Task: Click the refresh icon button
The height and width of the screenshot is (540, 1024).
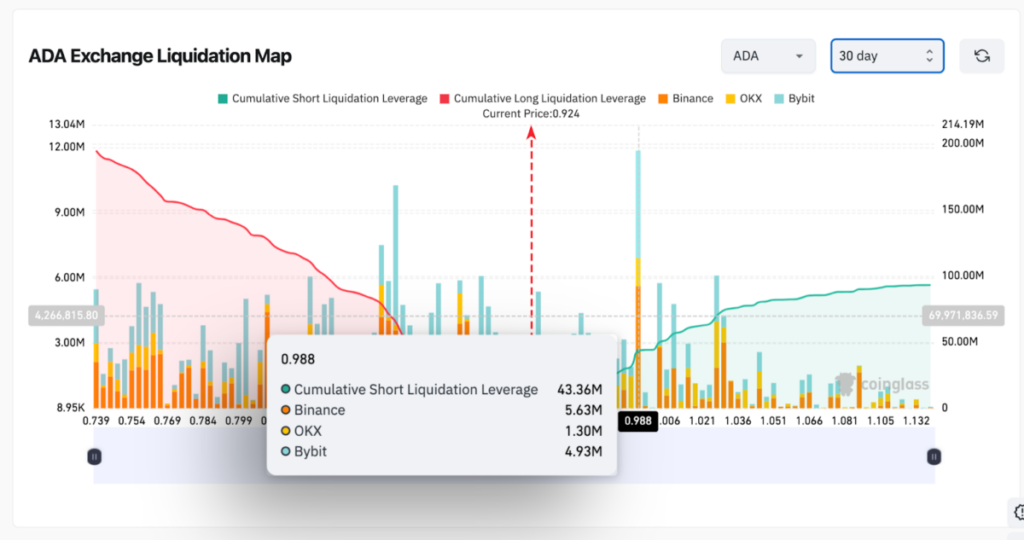Action: 981,56
